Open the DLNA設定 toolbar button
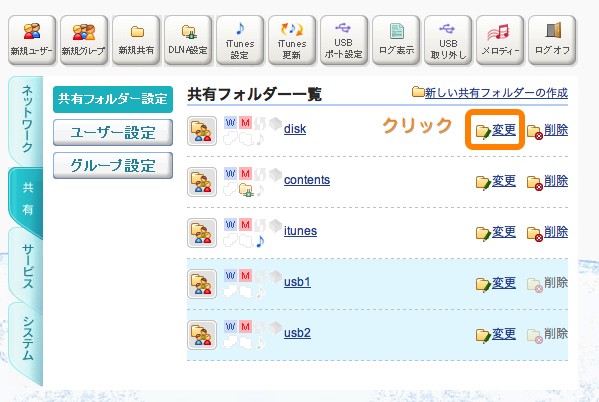The width and height of the screenshot is (599, 402). tap(188, 40)
